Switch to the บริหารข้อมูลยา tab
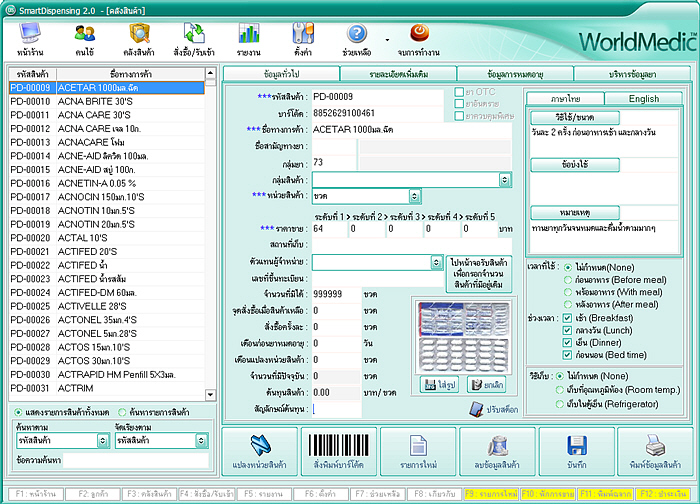Screen dimensions: 700x504 [x=632, y=74]
